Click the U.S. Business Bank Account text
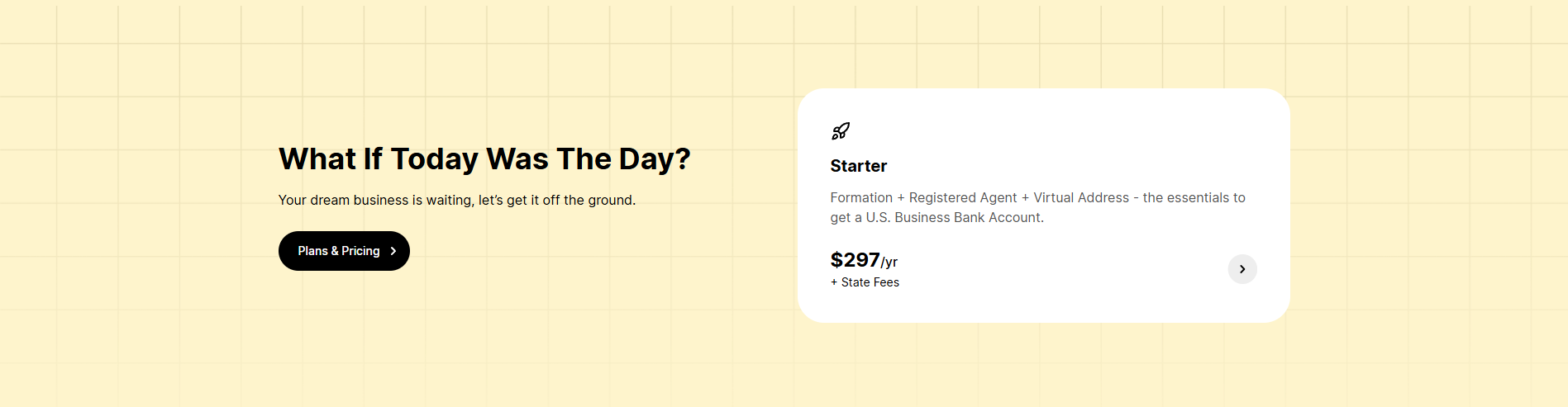Screen dimensions: 1568x407 (954, 218)
